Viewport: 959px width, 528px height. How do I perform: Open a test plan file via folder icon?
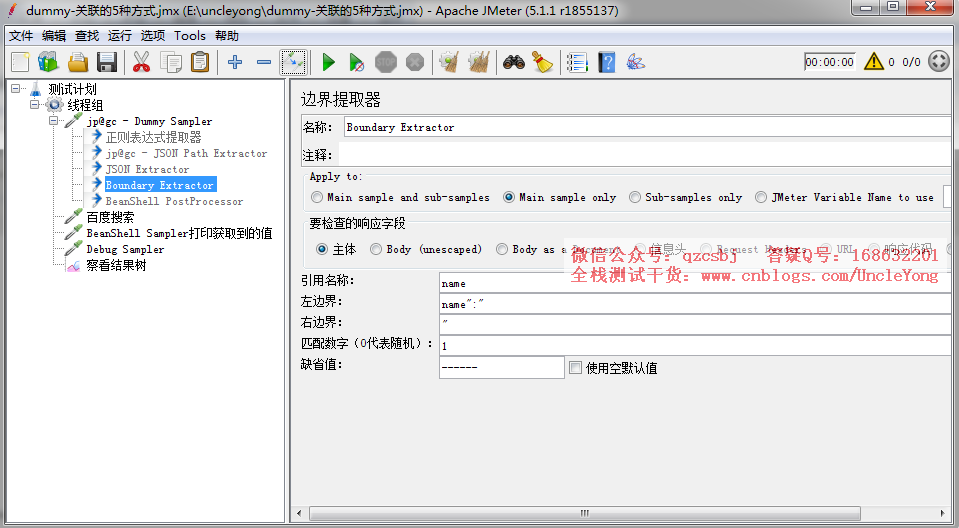[78, 62]
